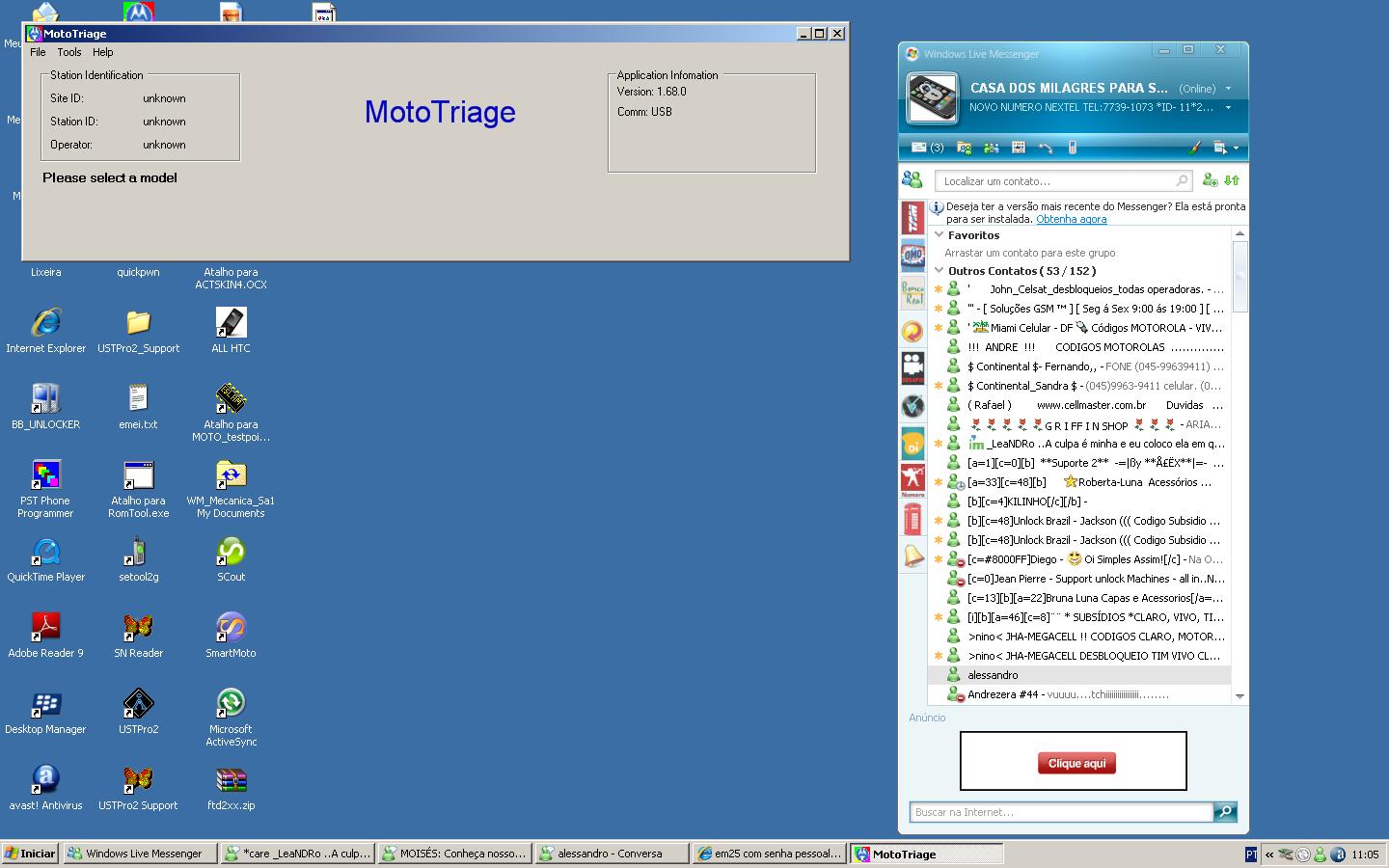Open the paintbrush color scheme icon
Image resolution: width=1389 pixels, height=868 pixels.
click(x=1194, y=148)
